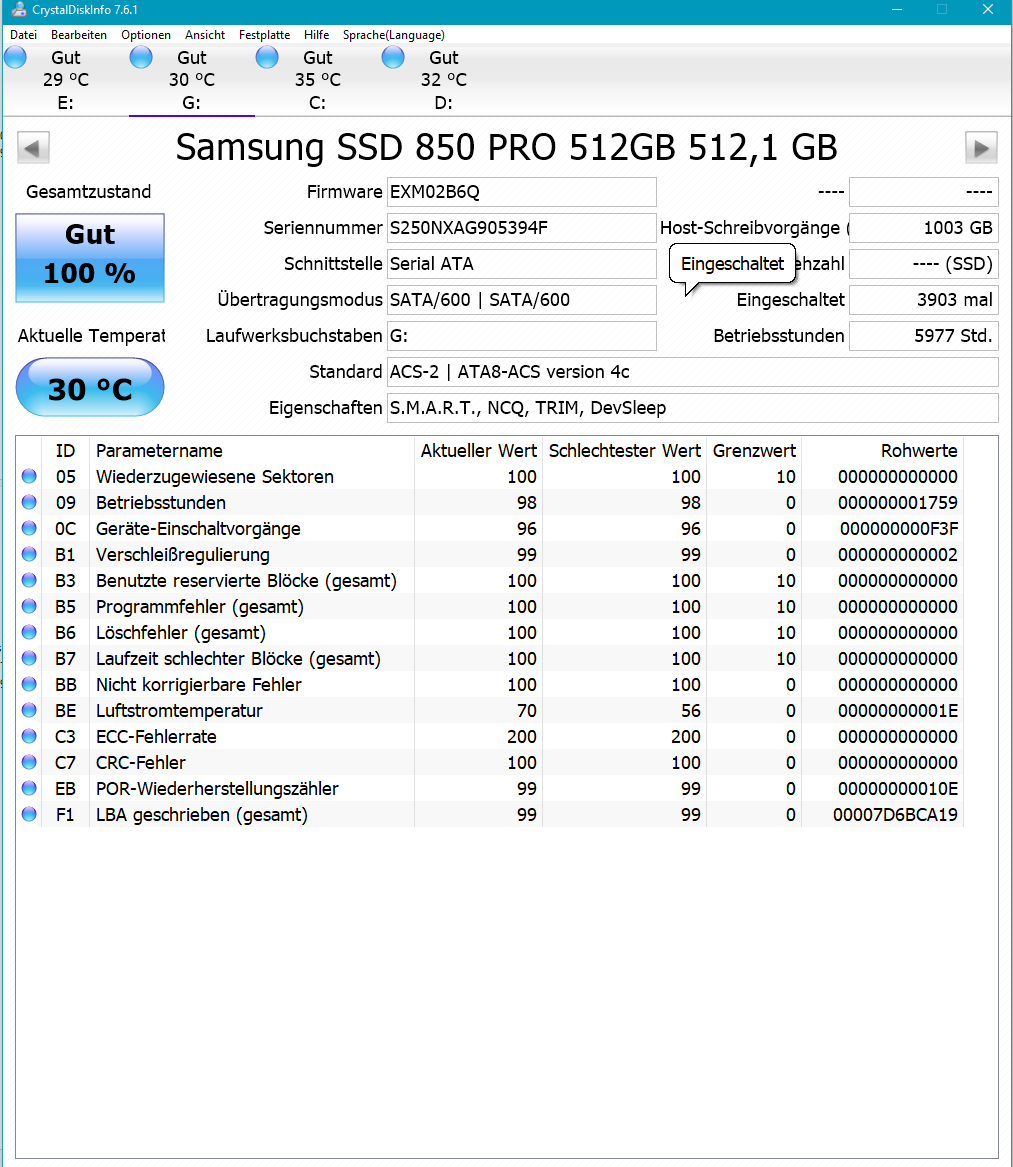Open the Festplatte menu

264,35
